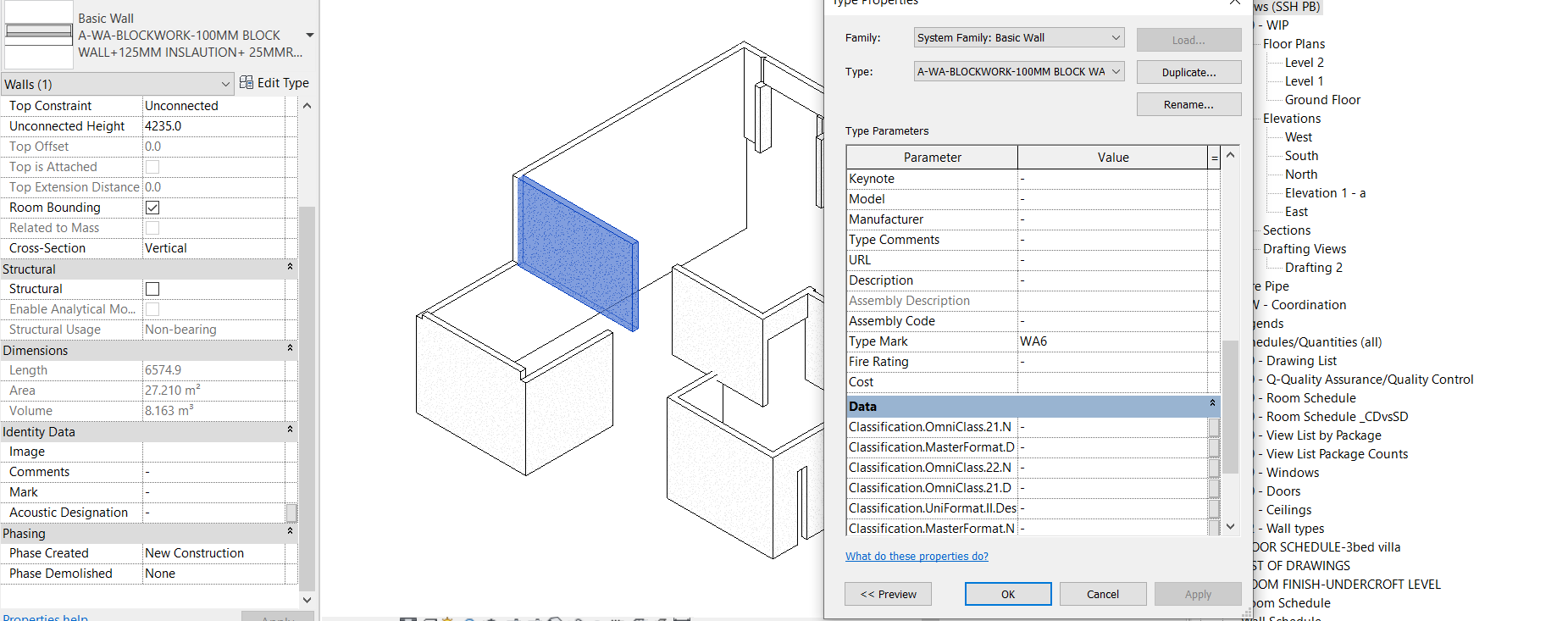The width and height of the screenshot is (1568, 621).
Task: Click the Keynote value cell
Action: 1112,179
